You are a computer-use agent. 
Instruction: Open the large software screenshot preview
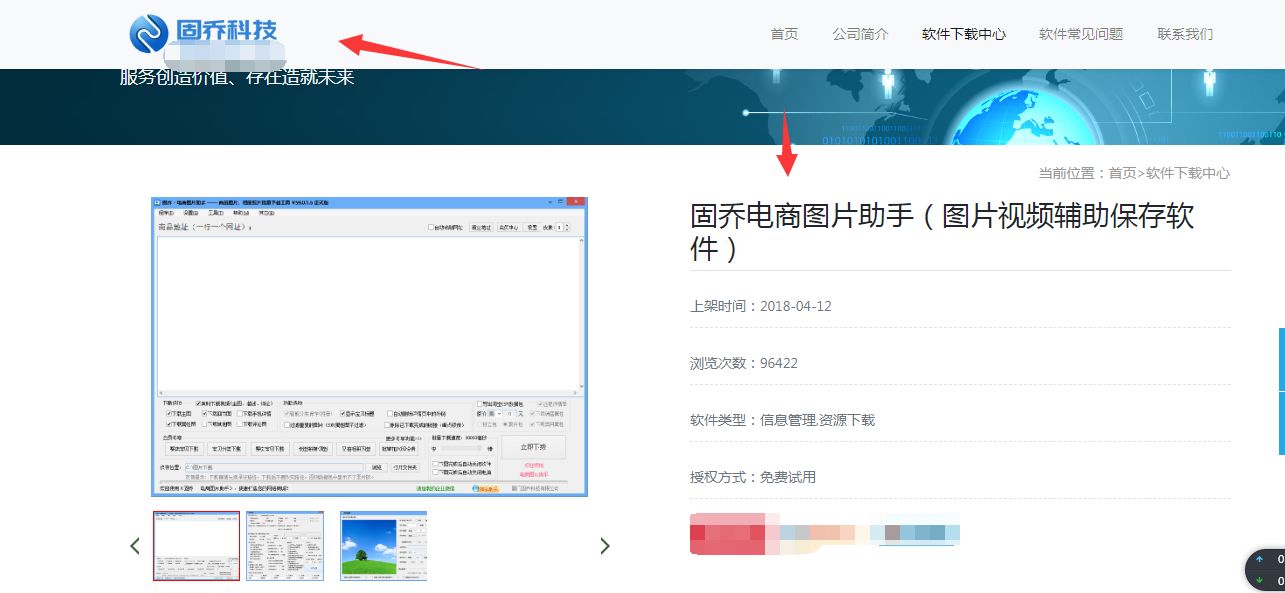[369, 346]
